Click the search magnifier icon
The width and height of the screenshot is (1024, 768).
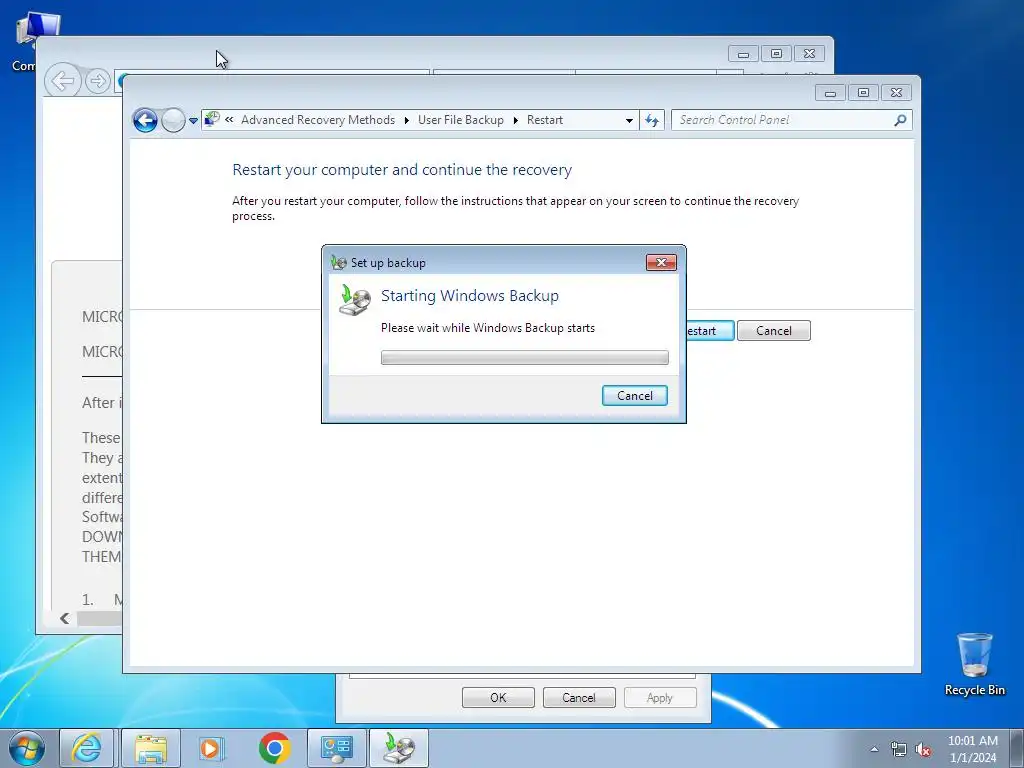[x=900, y=120]
